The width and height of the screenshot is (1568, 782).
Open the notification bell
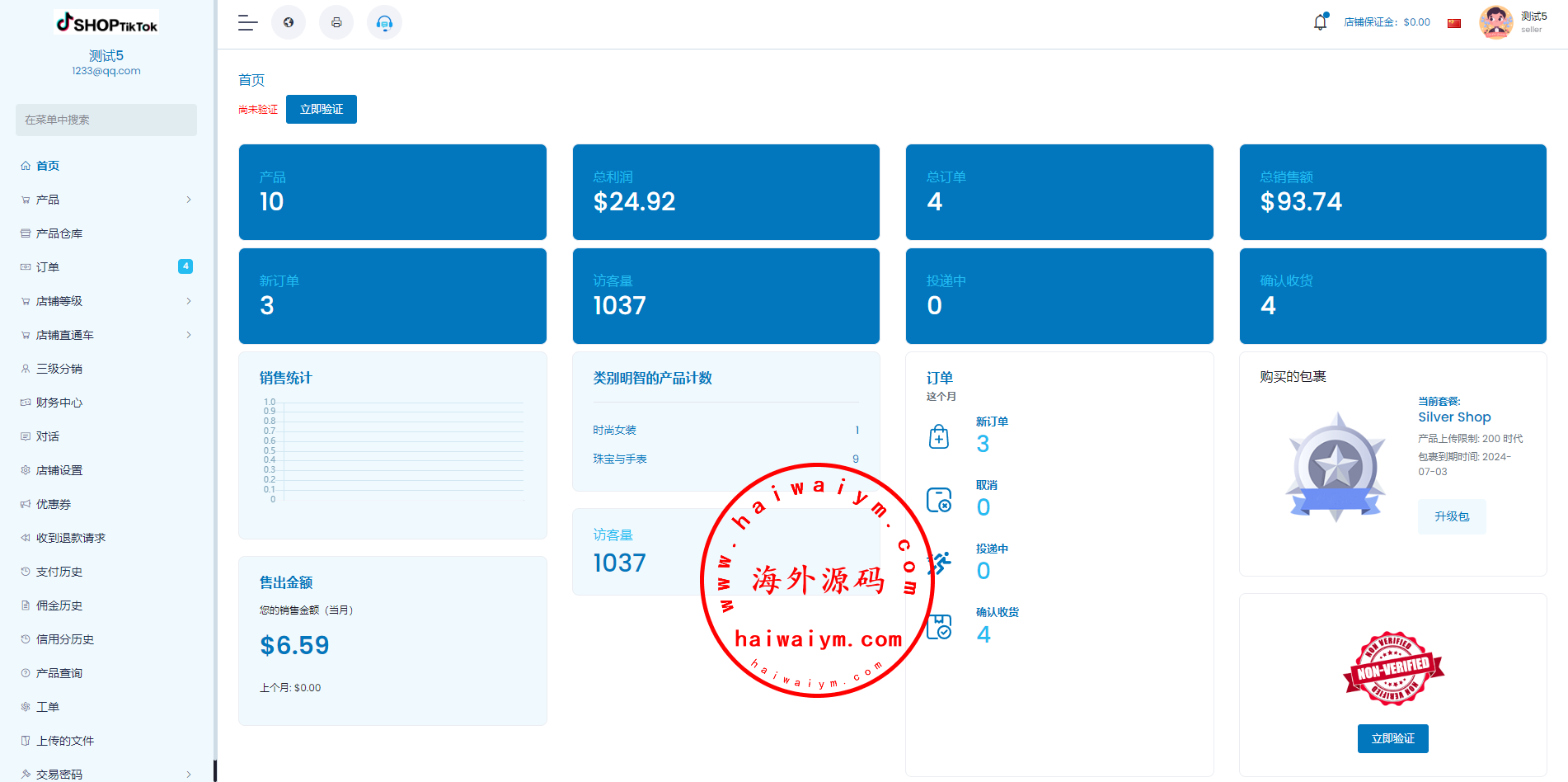click(1320, 22)
